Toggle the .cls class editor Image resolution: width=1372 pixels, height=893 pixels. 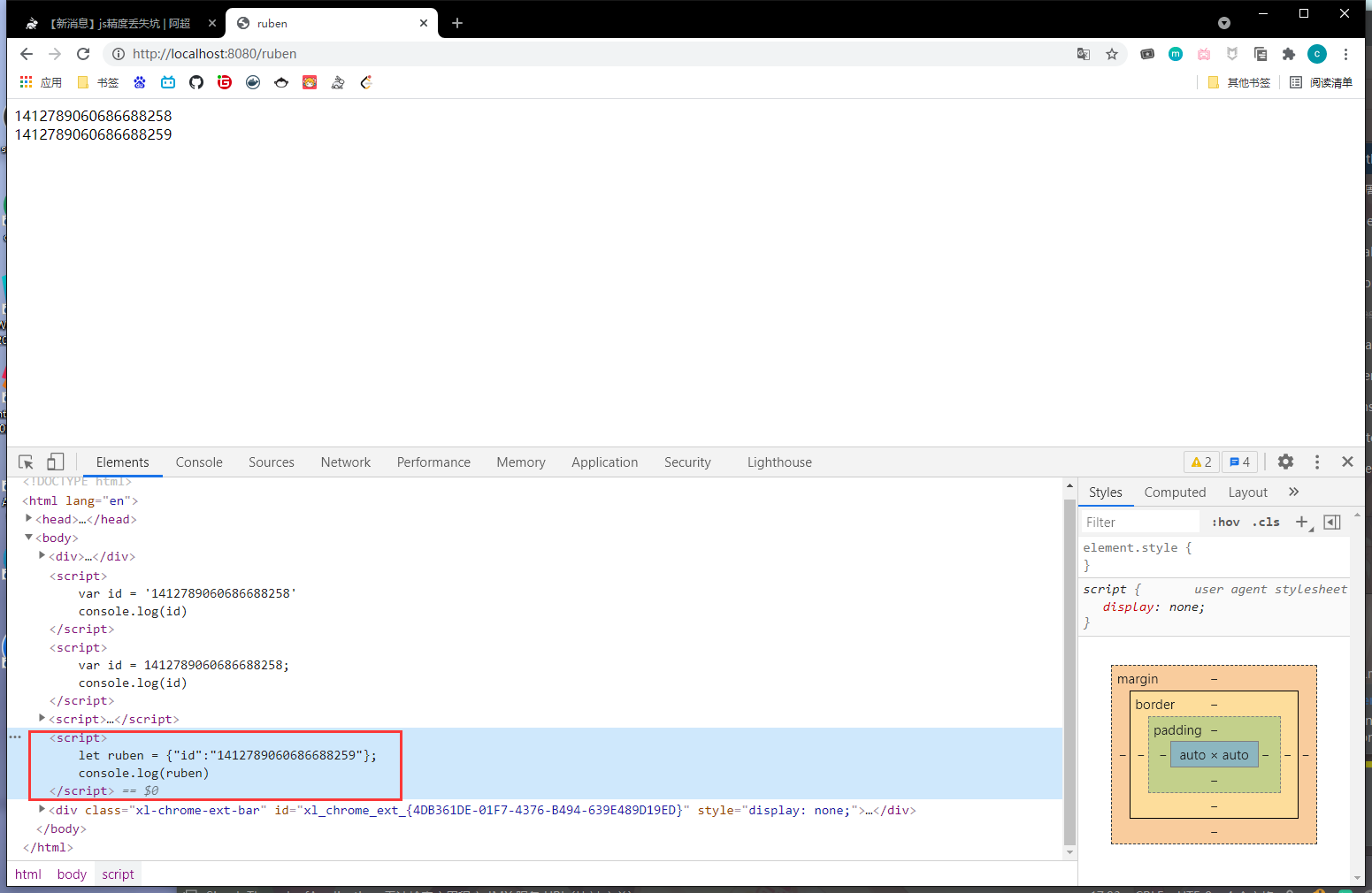(1267, 522)
